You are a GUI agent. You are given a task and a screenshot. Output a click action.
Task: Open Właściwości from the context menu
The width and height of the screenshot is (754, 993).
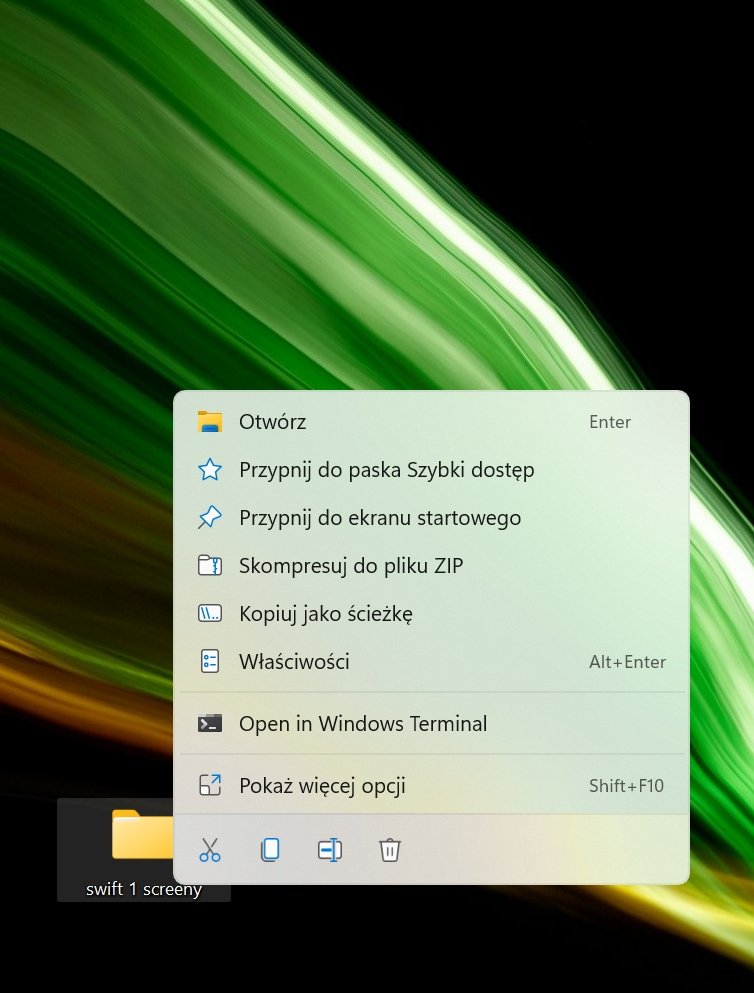tap(431, 662)
